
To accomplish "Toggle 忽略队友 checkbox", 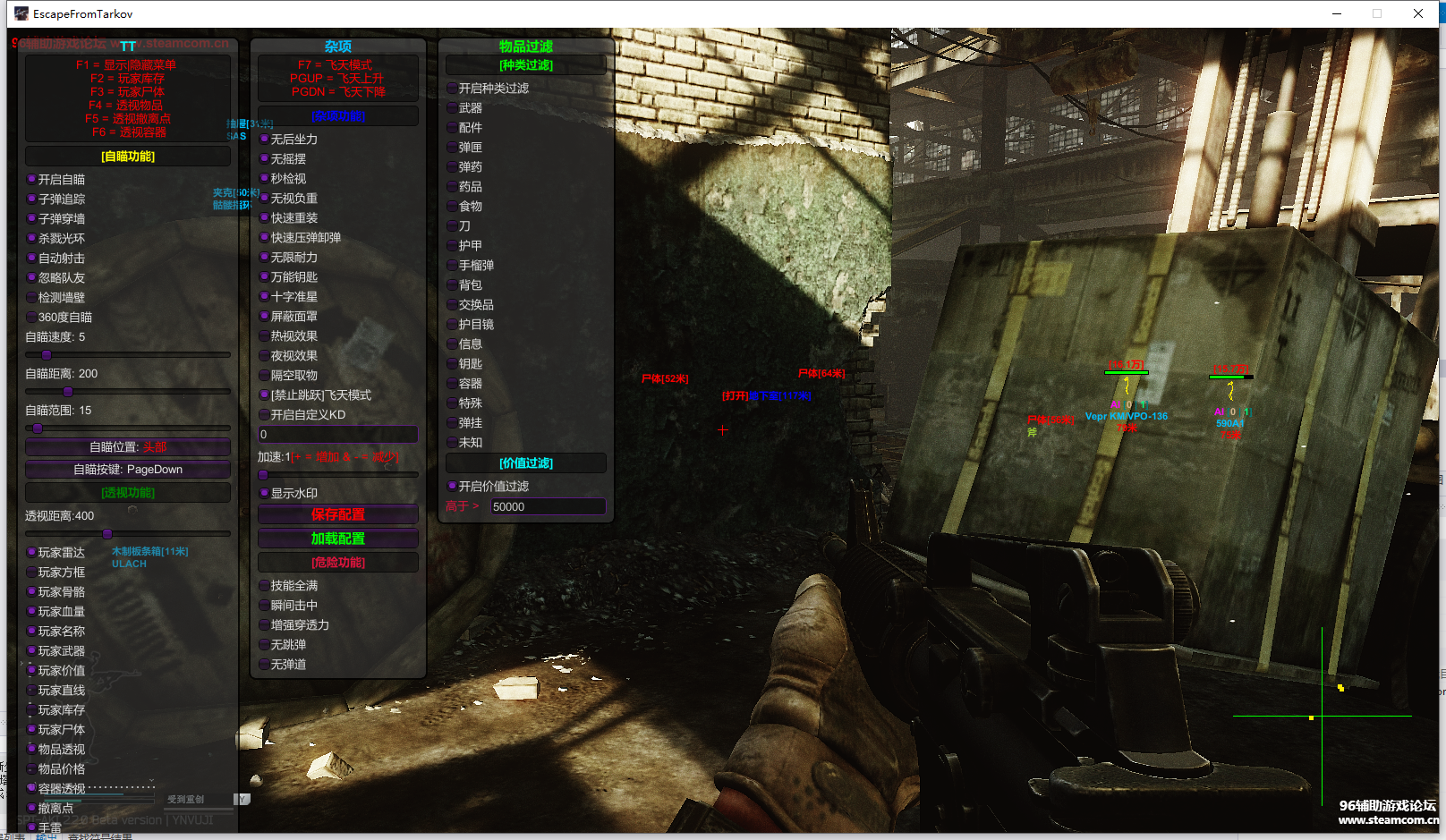I will (x=32, y=277).
